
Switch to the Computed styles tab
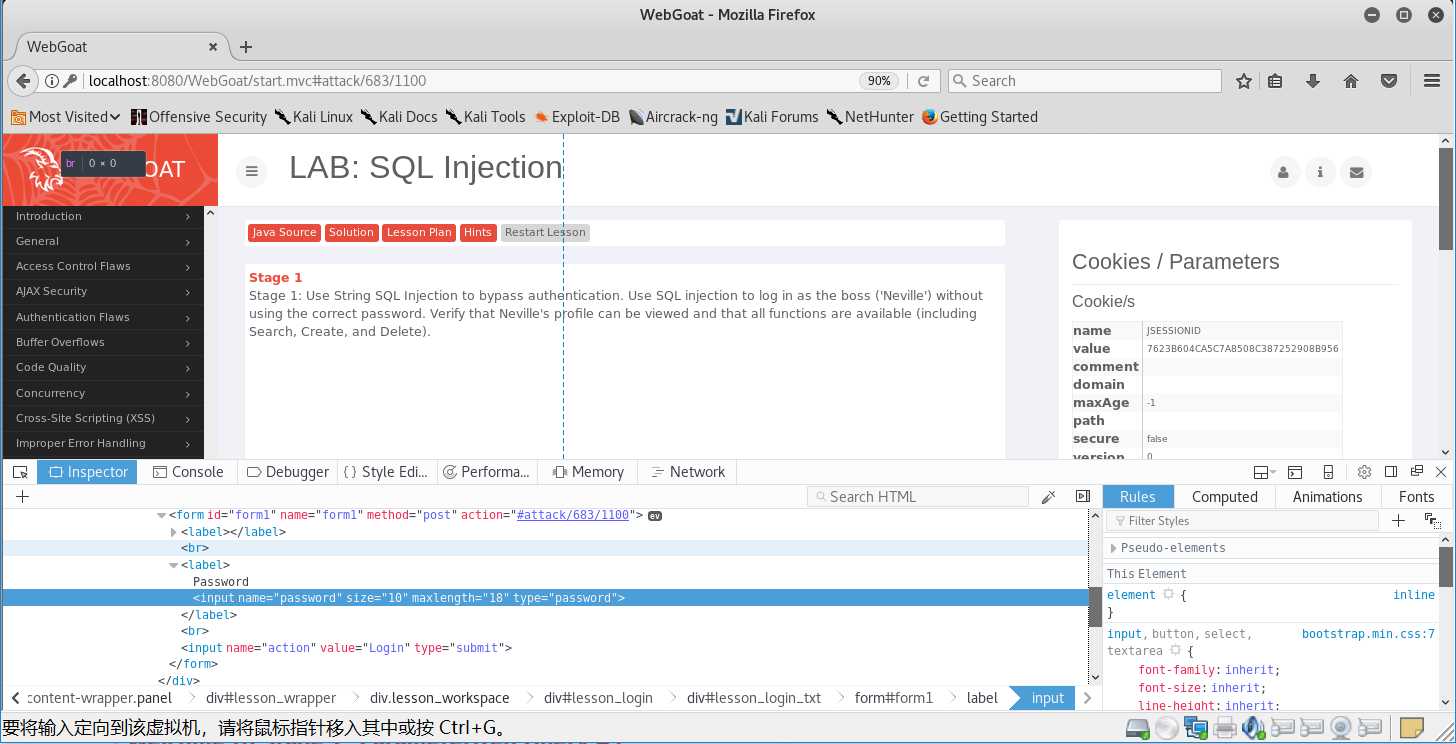(x=1224, y=497)
